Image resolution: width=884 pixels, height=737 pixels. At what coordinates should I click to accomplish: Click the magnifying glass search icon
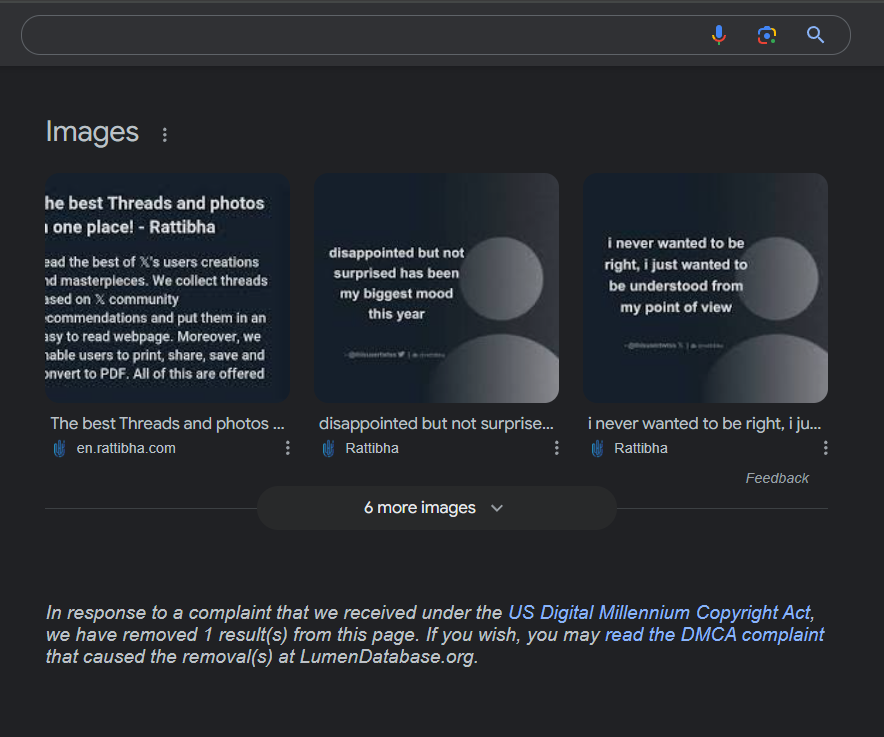(815, 35)
